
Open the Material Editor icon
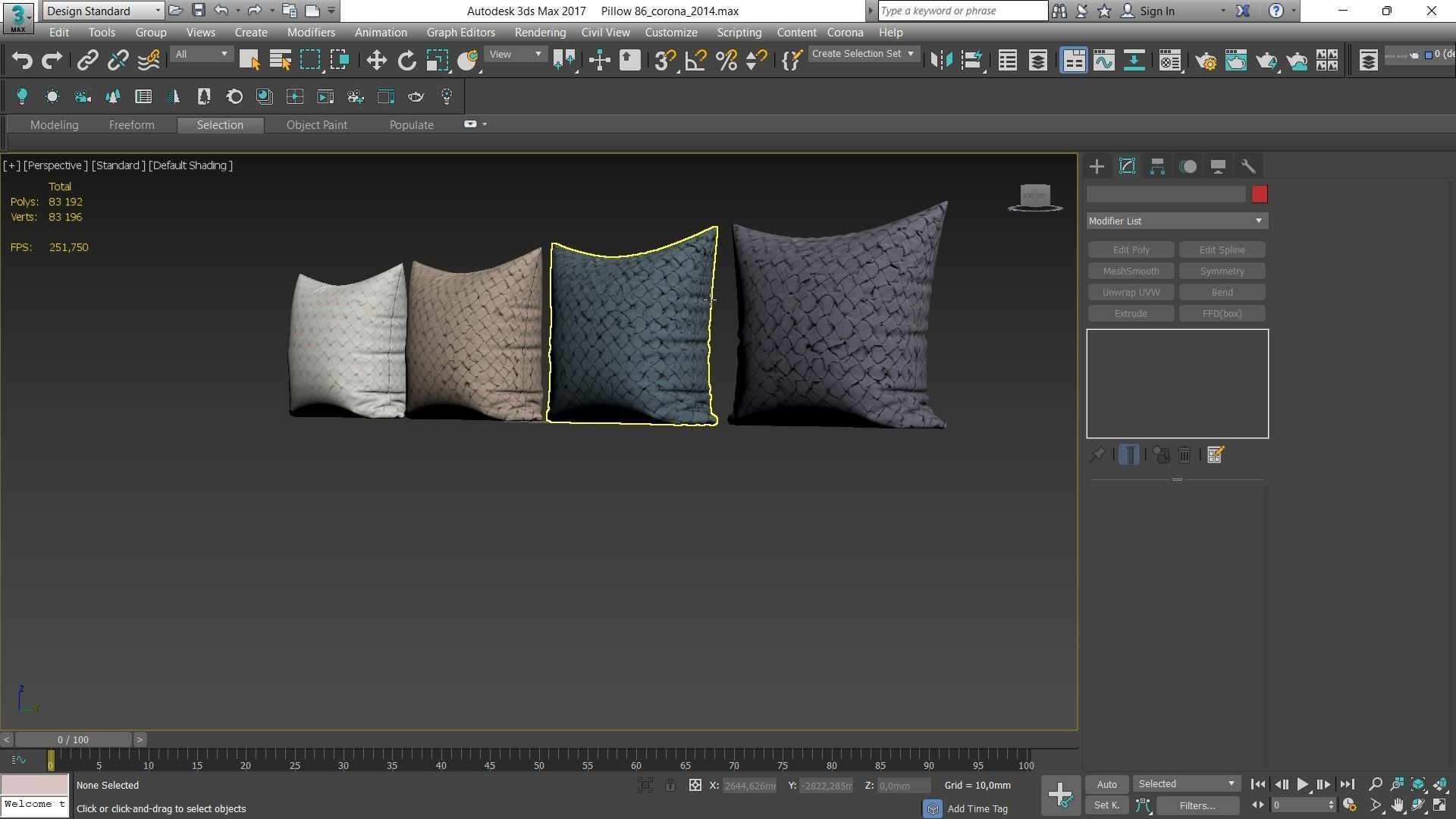[x=1170, y=60]
